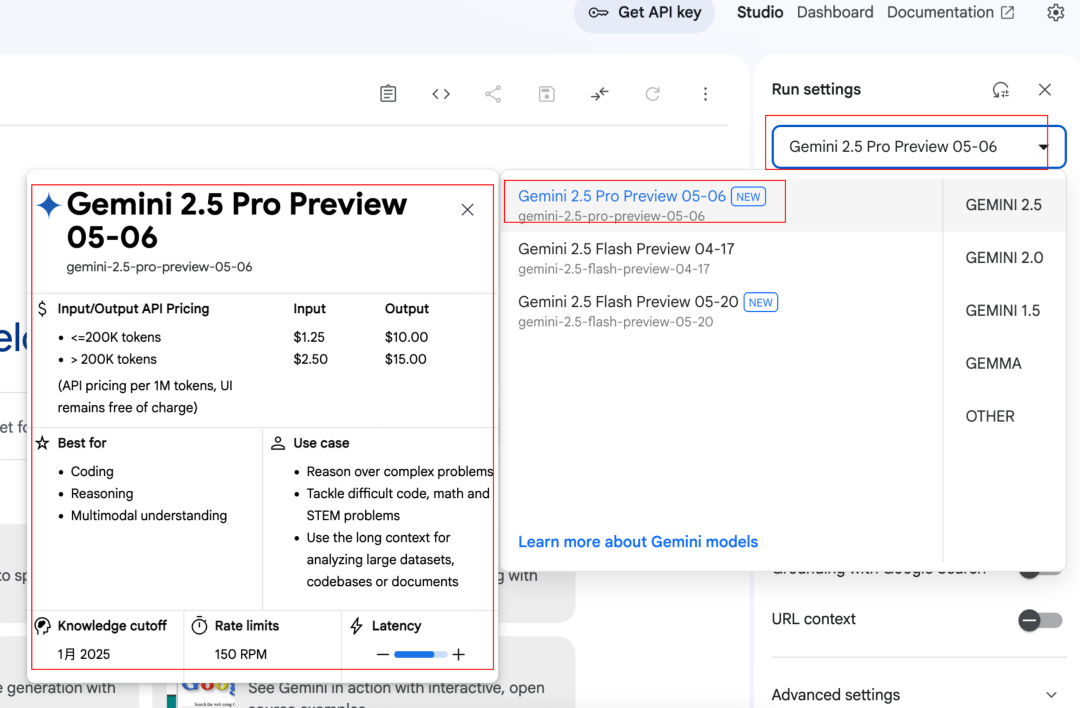1080x708 pixels.
Task: Click the person icon beside Use case
Action: [278, 443]
